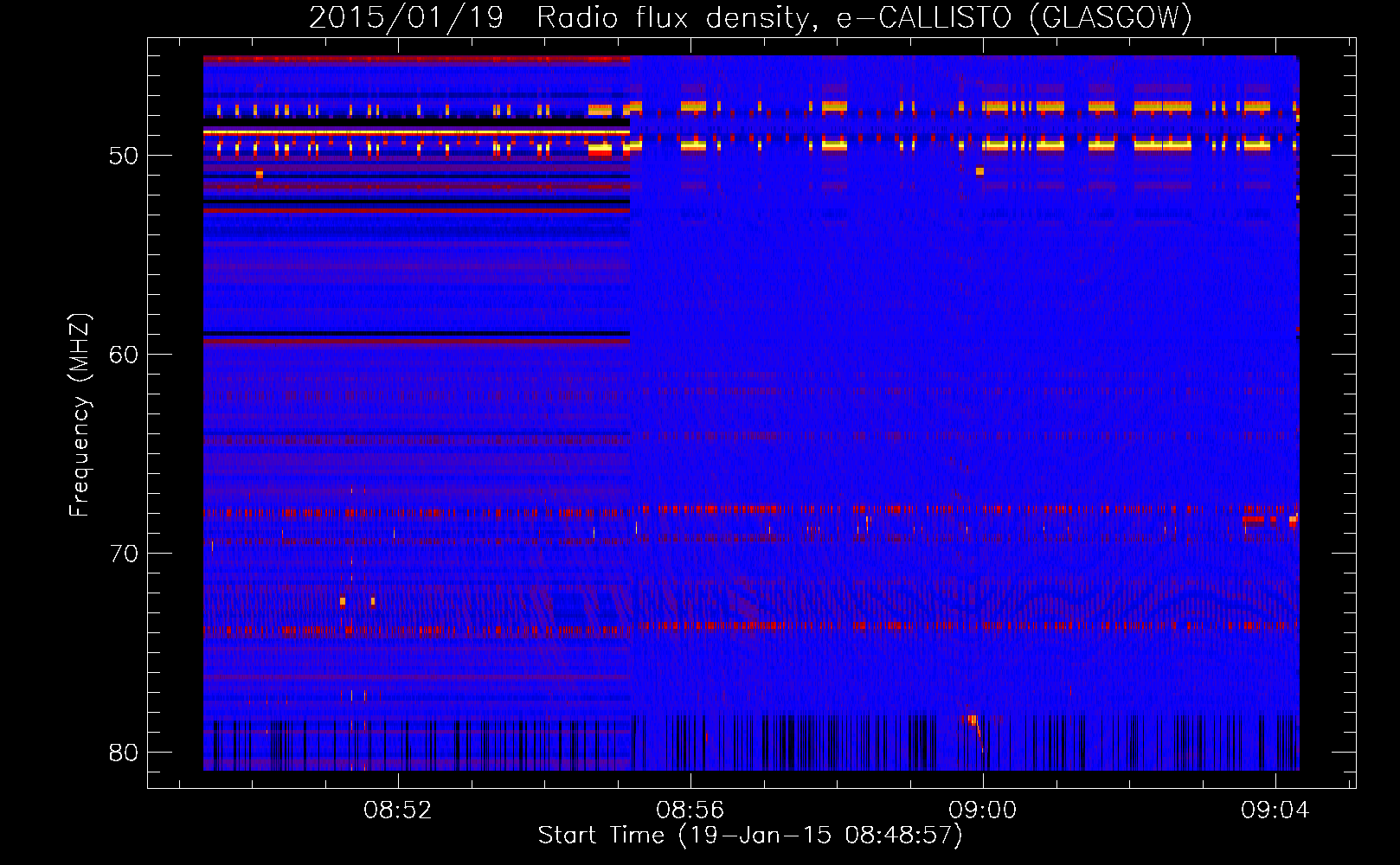Click the 70 frequency axis label
The height and width of the screenshot is (865, 1400).
(x=124, y=554)
